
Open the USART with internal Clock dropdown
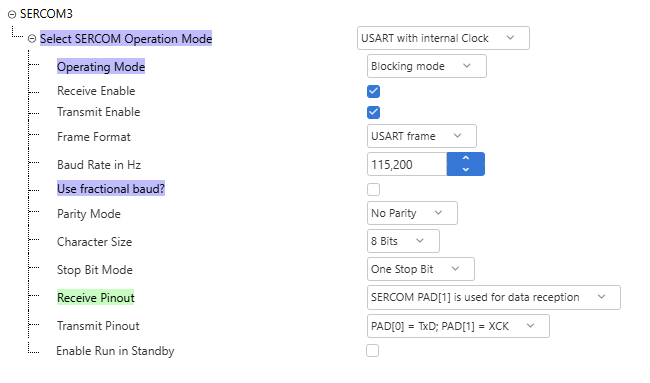point(443,38)
